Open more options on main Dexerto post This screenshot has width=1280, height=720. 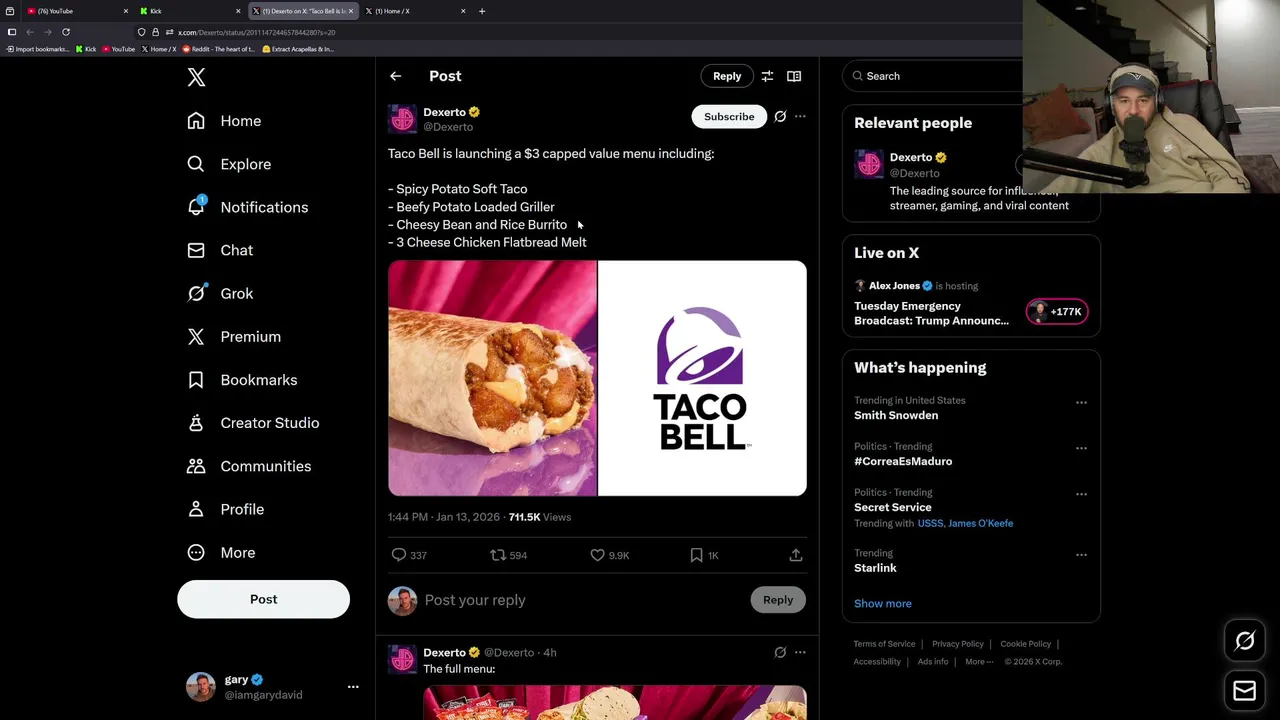(800, 117)
